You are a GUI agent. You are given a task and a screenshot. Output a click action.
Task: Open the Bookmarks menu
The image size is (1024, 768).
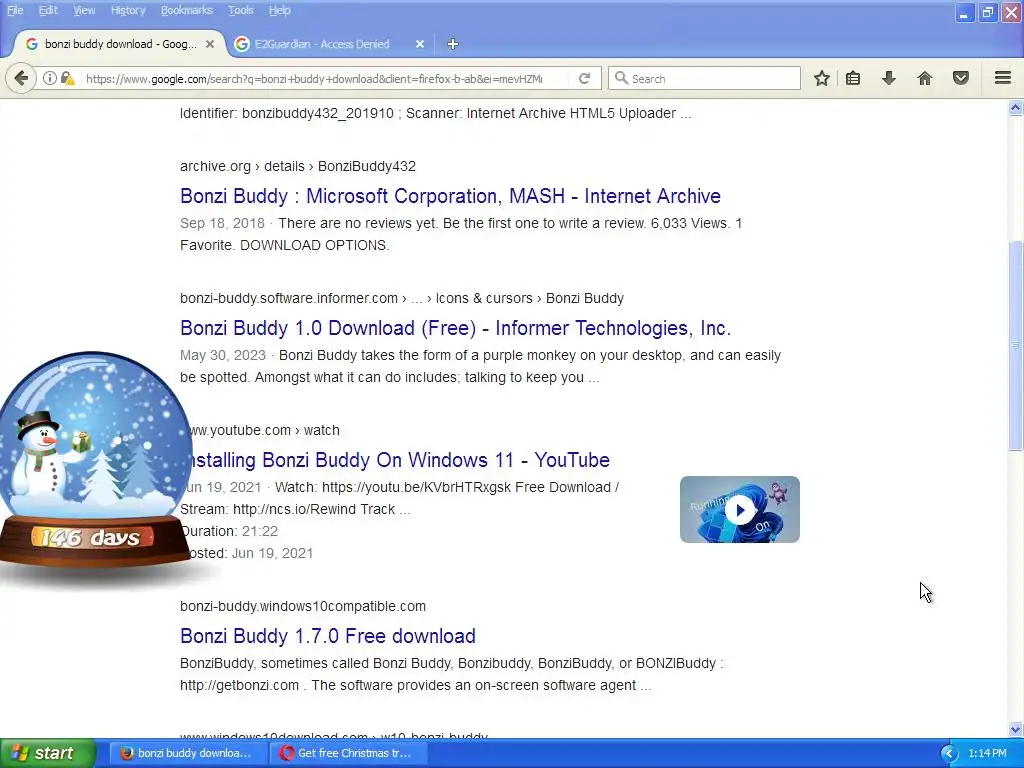(x=186, y=10)
